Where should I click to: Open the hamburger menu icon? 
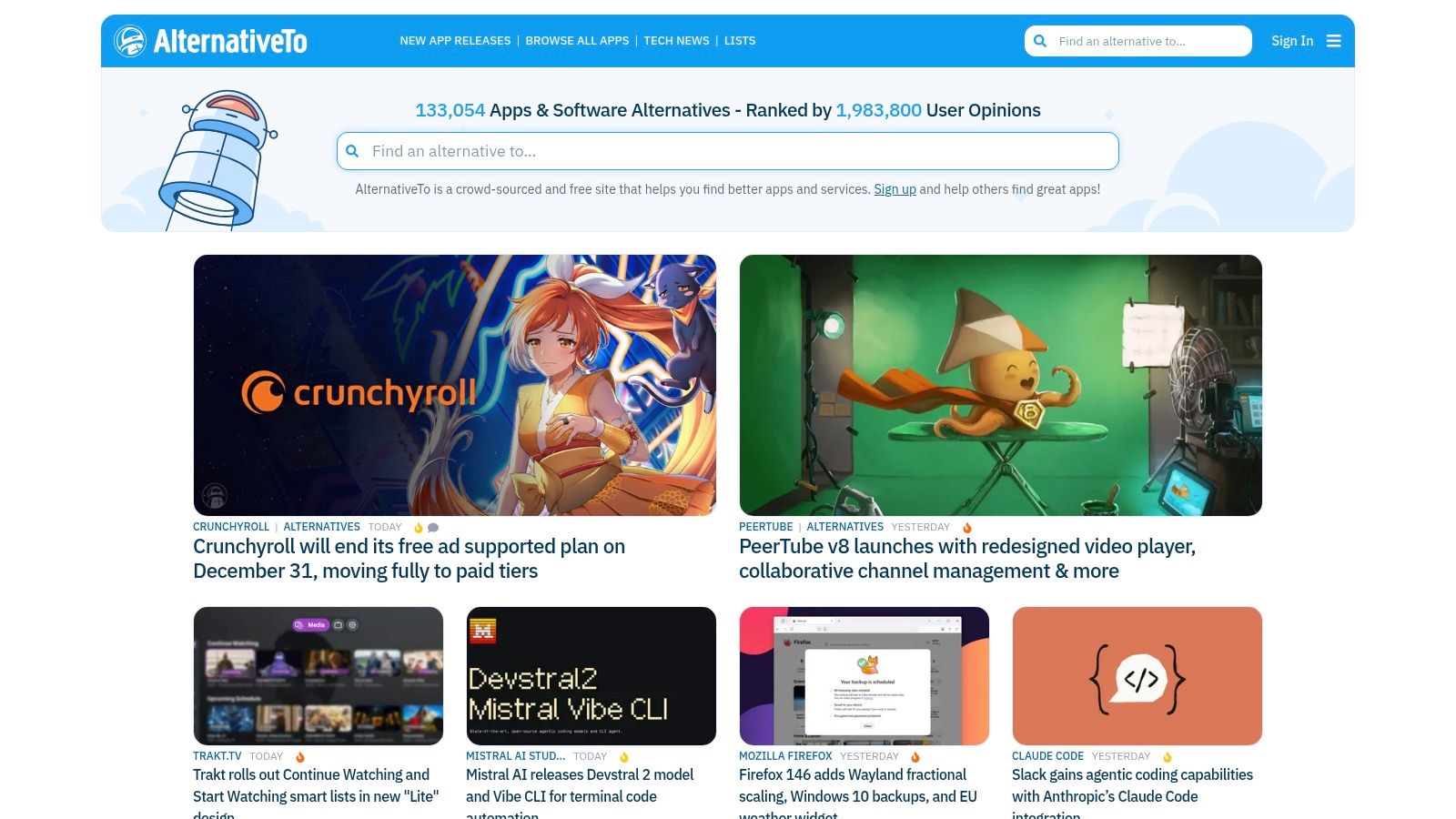[1334, 41]
